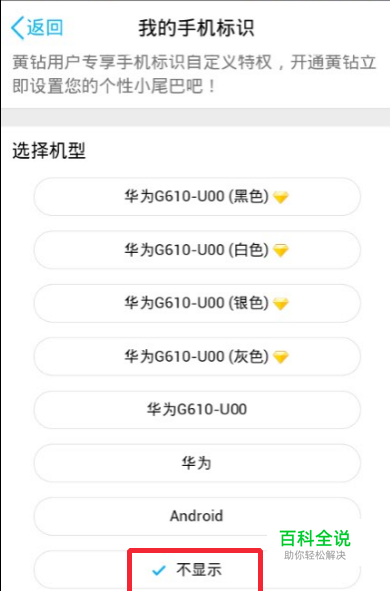Click the blue checkmark next to 不显示

coord(159,570)
